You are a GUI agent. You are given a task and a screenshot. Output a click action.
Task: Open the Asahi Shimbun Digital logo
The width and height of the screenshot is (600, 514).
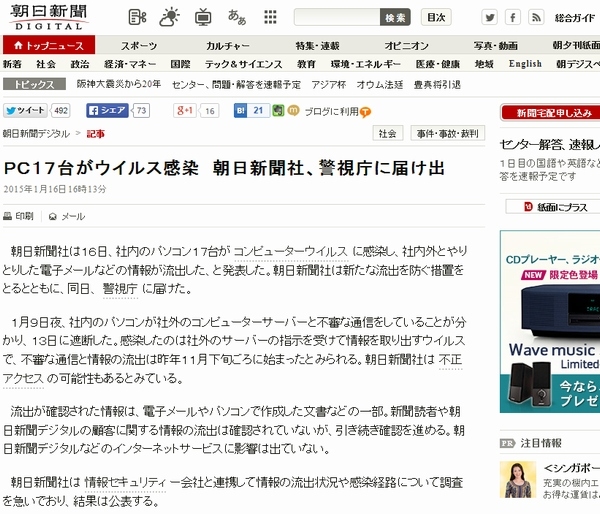[x=49, y=17]
